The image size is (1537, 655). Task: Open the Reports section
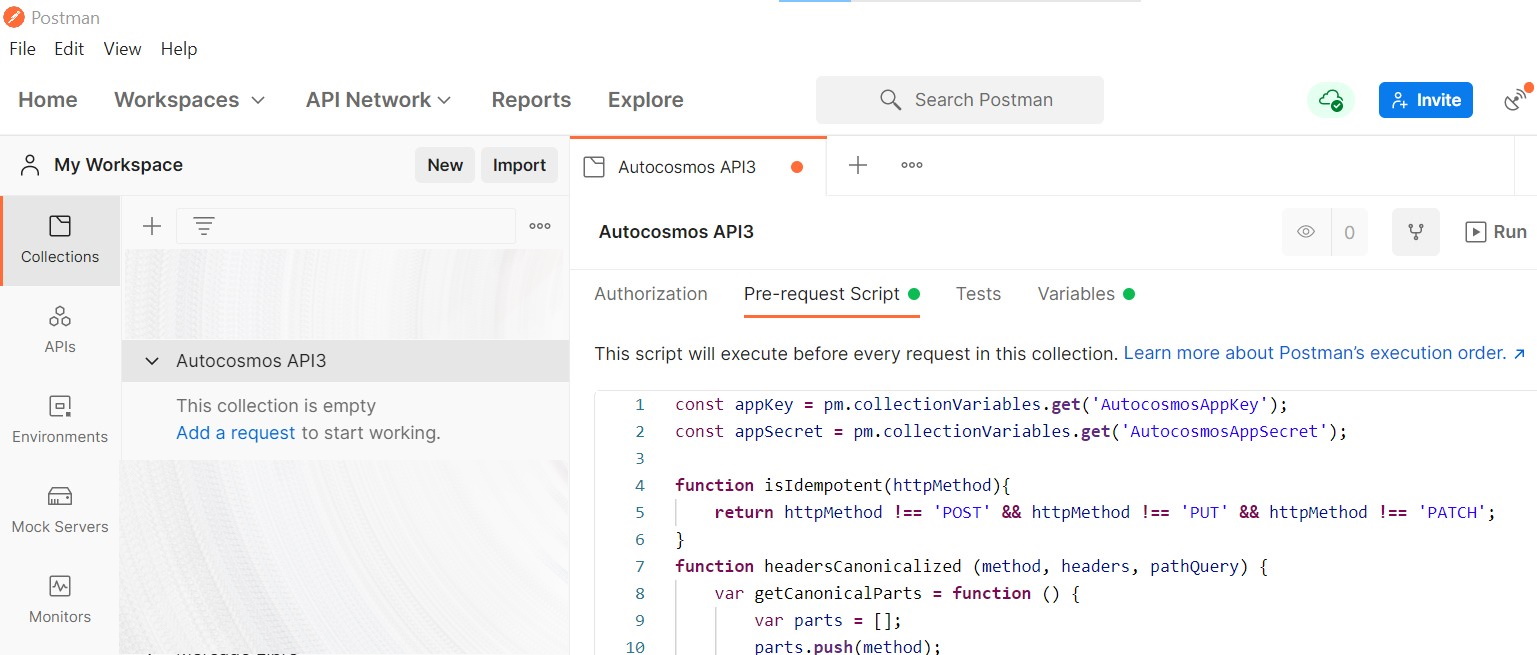click(x=531, y=100)
